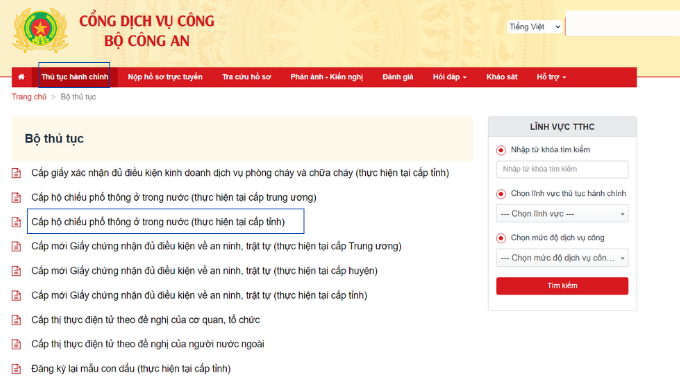Click document icon beside Cấp giấy xác nhận phòng cháy
Viewport: 680px width, 382px height.
pyautogui.click(x=16, y=173)
